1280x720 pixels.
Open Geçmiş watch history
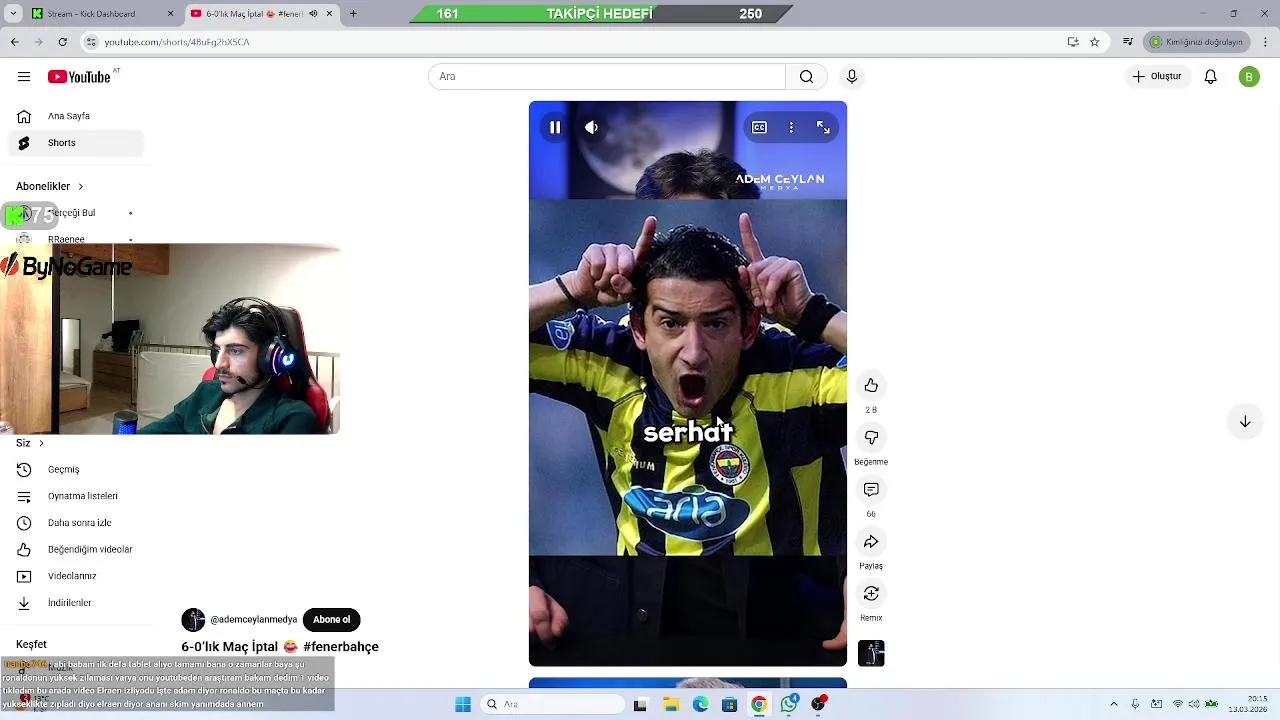pos(76,470)
